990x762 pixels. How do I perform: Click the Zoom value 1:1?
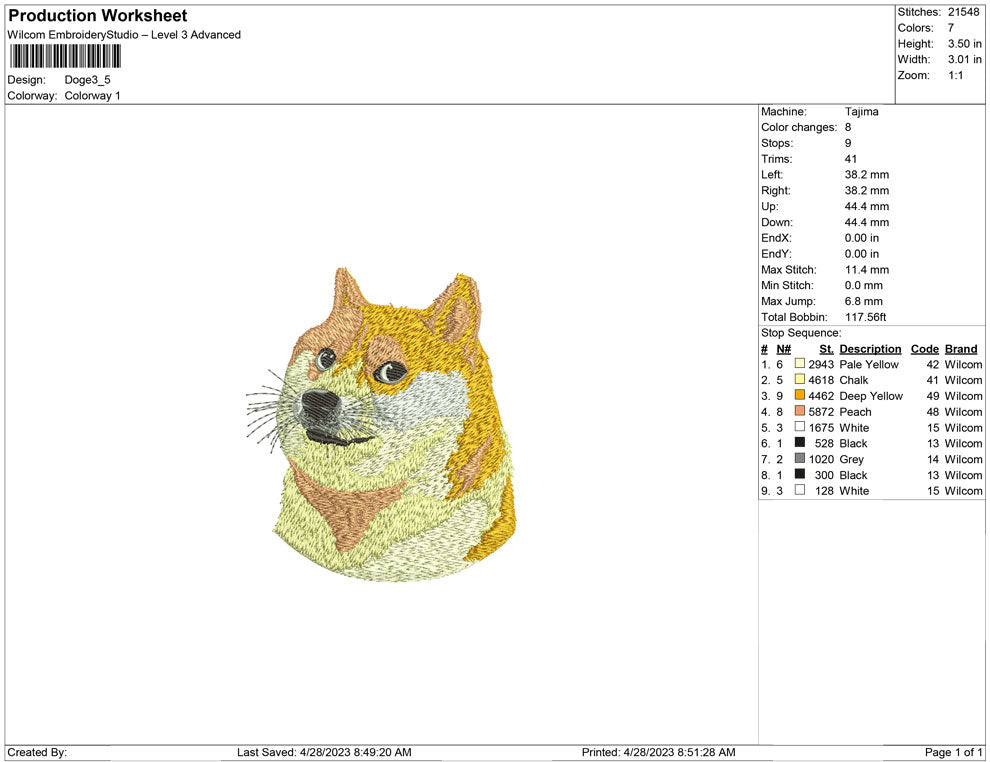point(956,75)
